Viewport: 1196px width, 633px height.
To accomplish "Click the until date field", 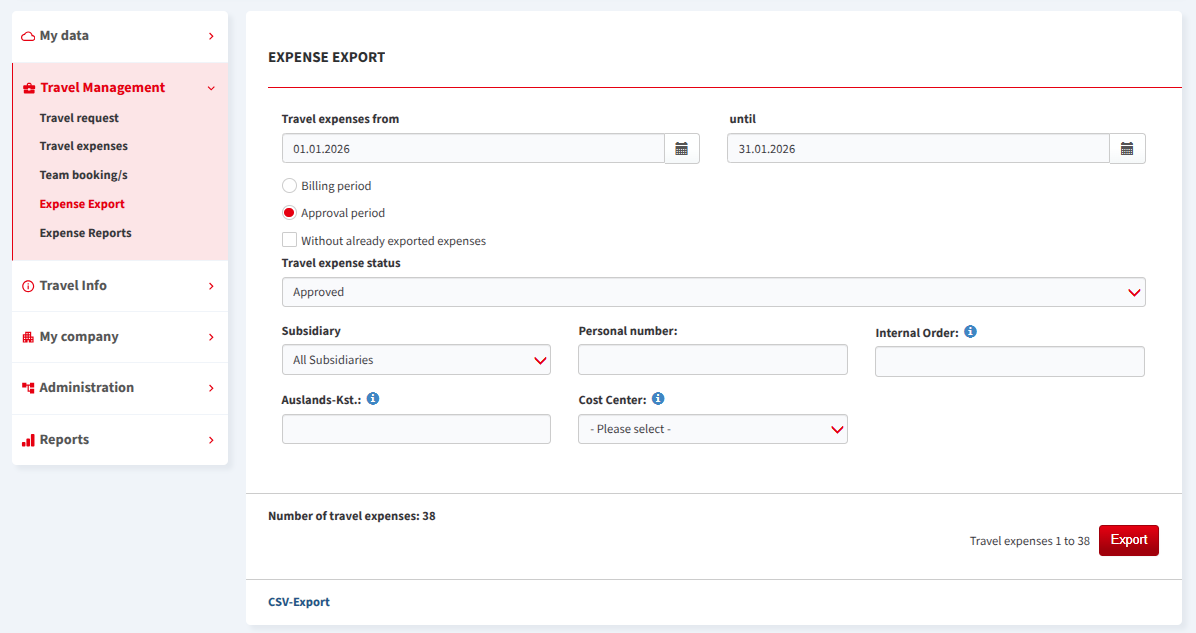I will [x=918, y=149].
